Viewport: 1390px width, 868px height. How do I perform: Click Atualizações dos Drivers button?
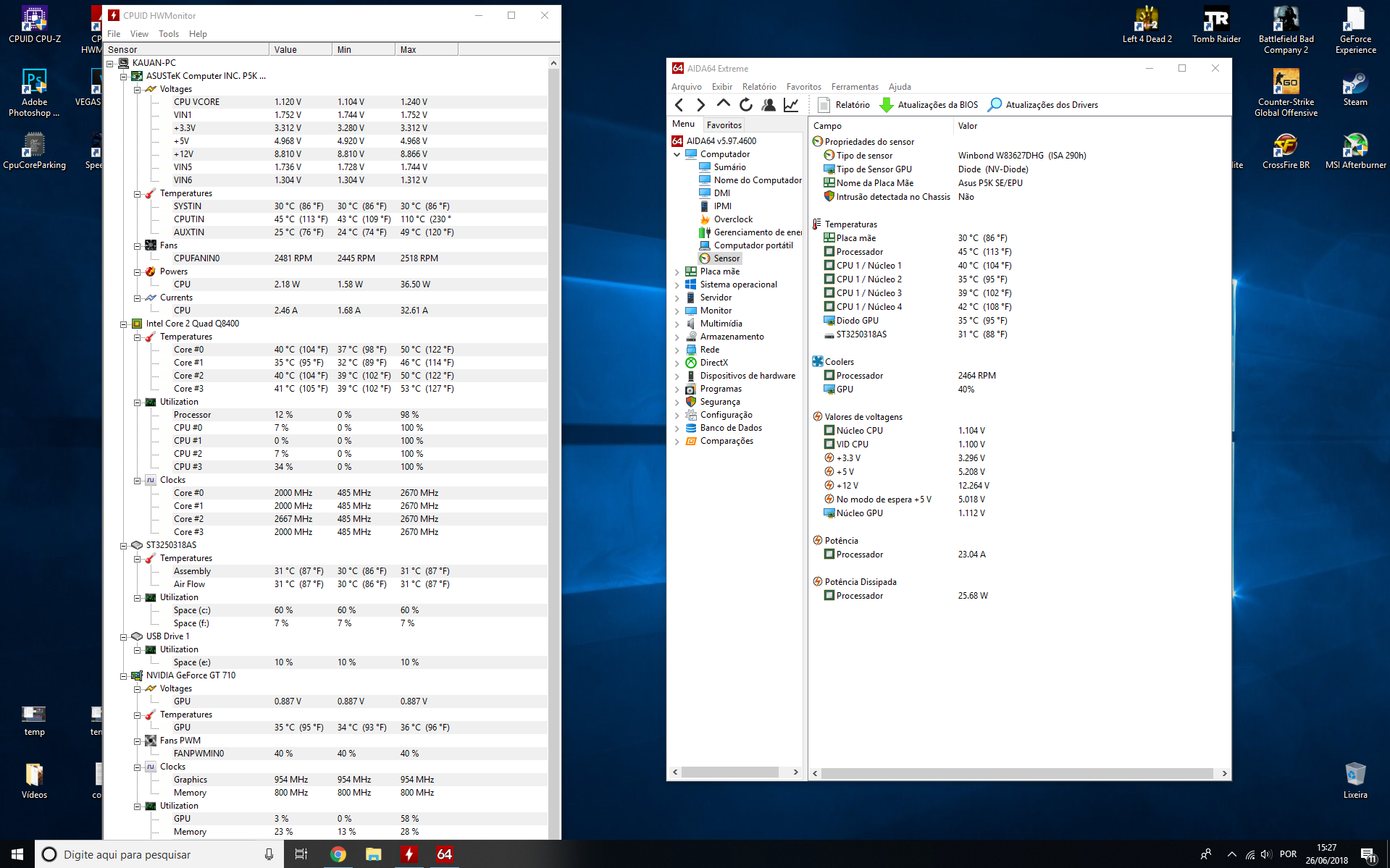coord(1043,105)
